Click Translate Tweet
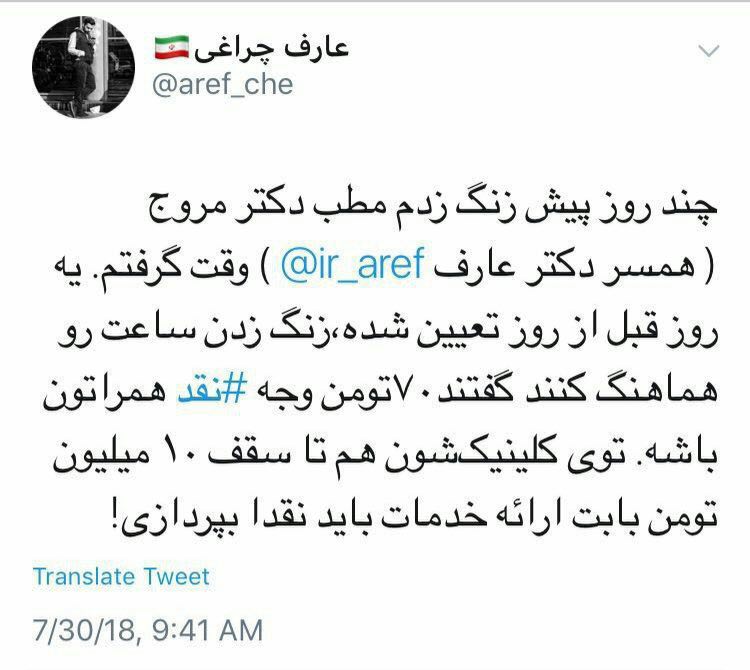Viewport: 750px width, 670px height. click(x=121, y=576)
